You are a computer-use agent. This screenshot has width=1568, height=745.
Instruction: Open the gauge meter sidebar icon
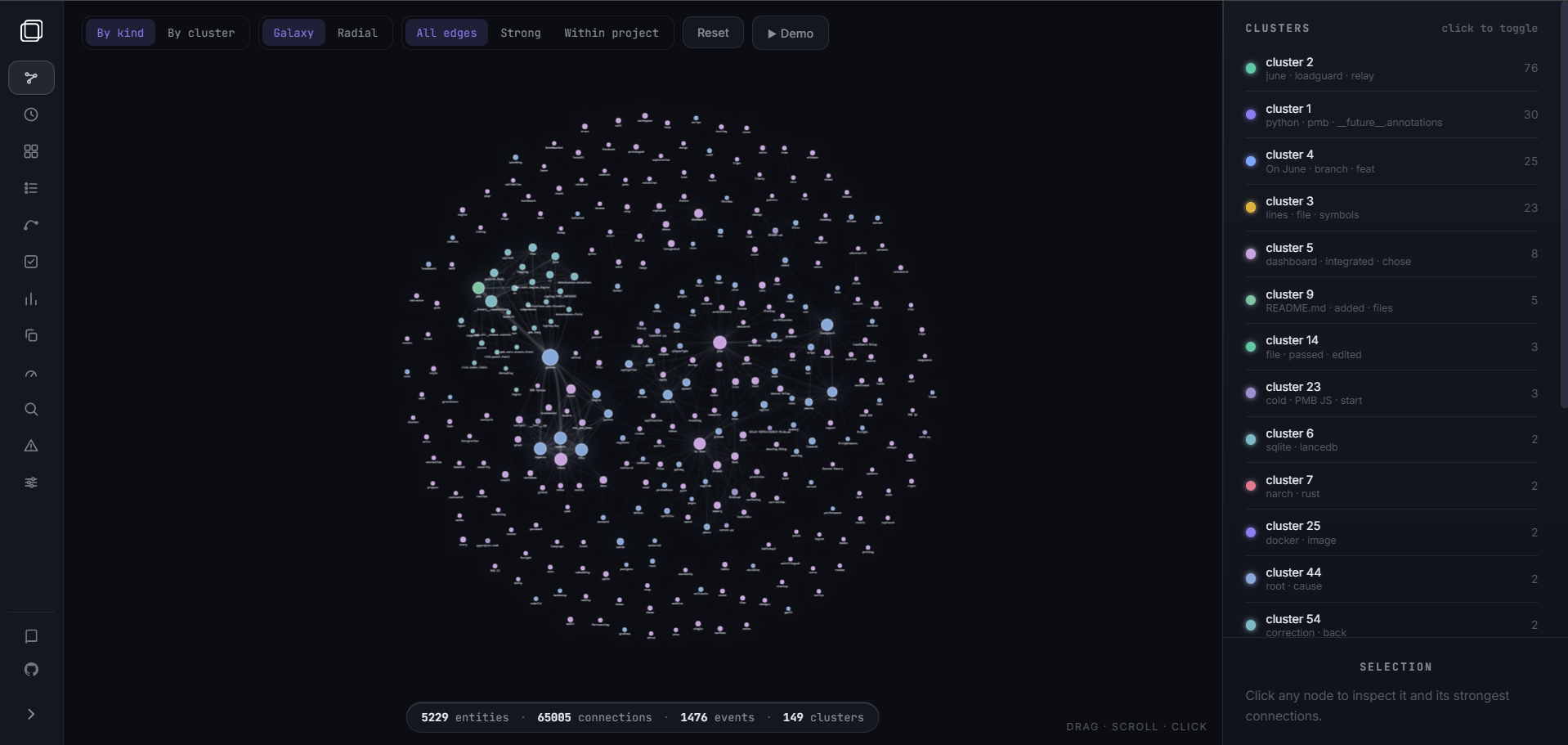[x=31, y=373]
